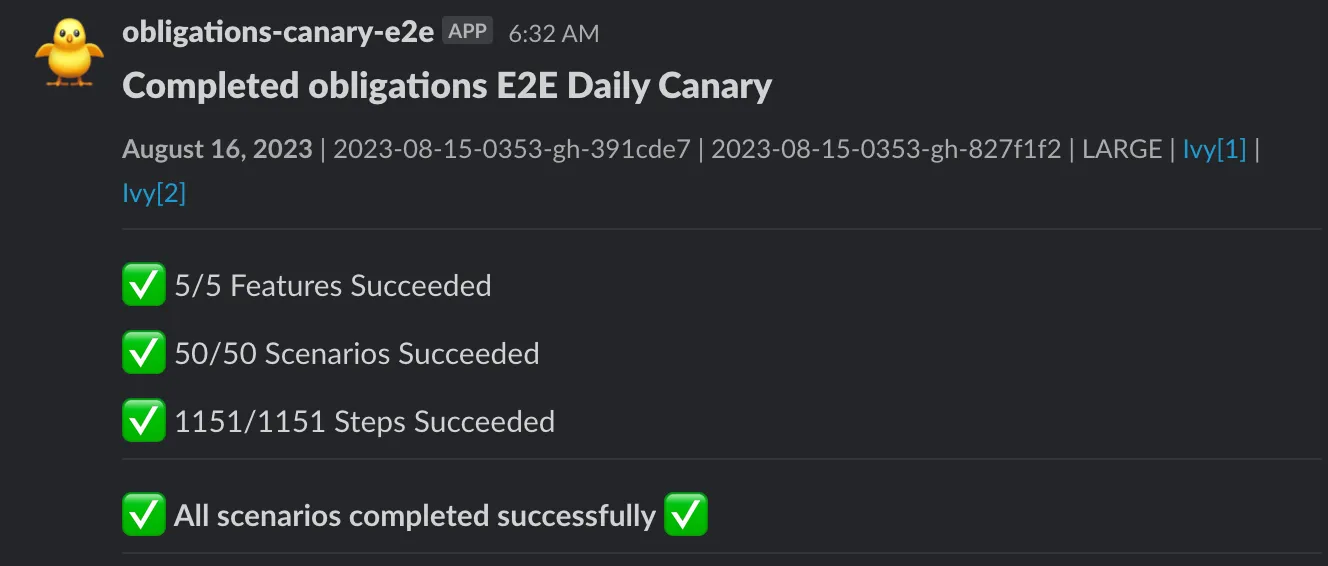
Task: Click the 5/5 Features Succeeded text
Action: click(333, 286)
